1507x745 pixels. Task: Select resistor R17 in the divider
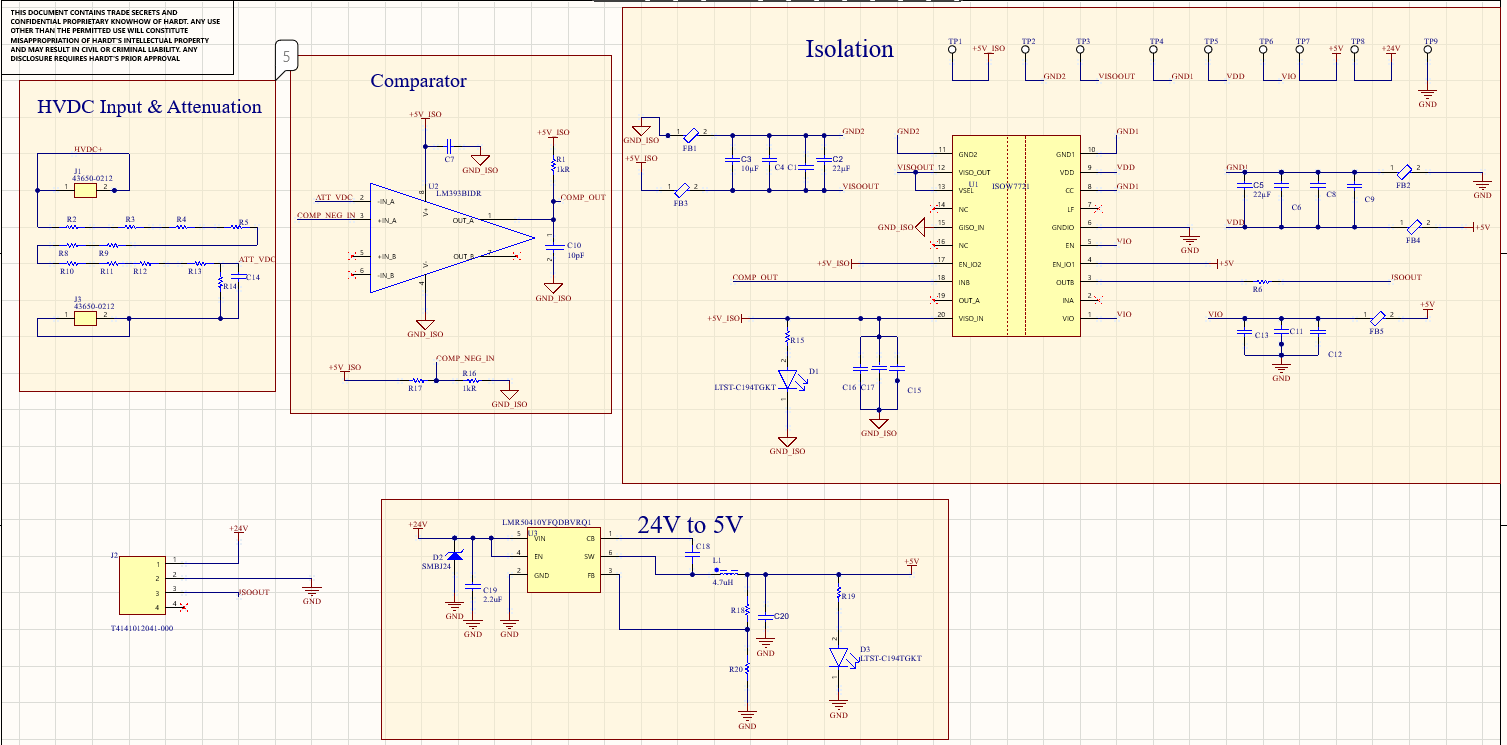(416, 381)
